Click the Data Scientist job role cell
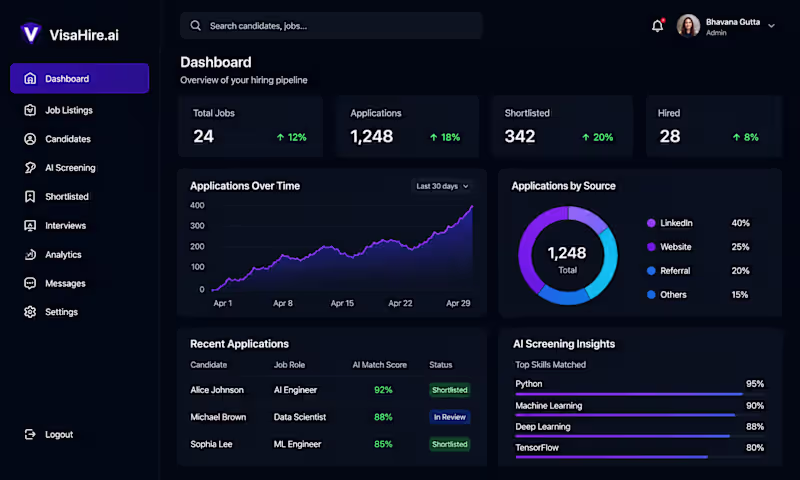The width and height of the screenshot is (800, 480). (299, 417)
